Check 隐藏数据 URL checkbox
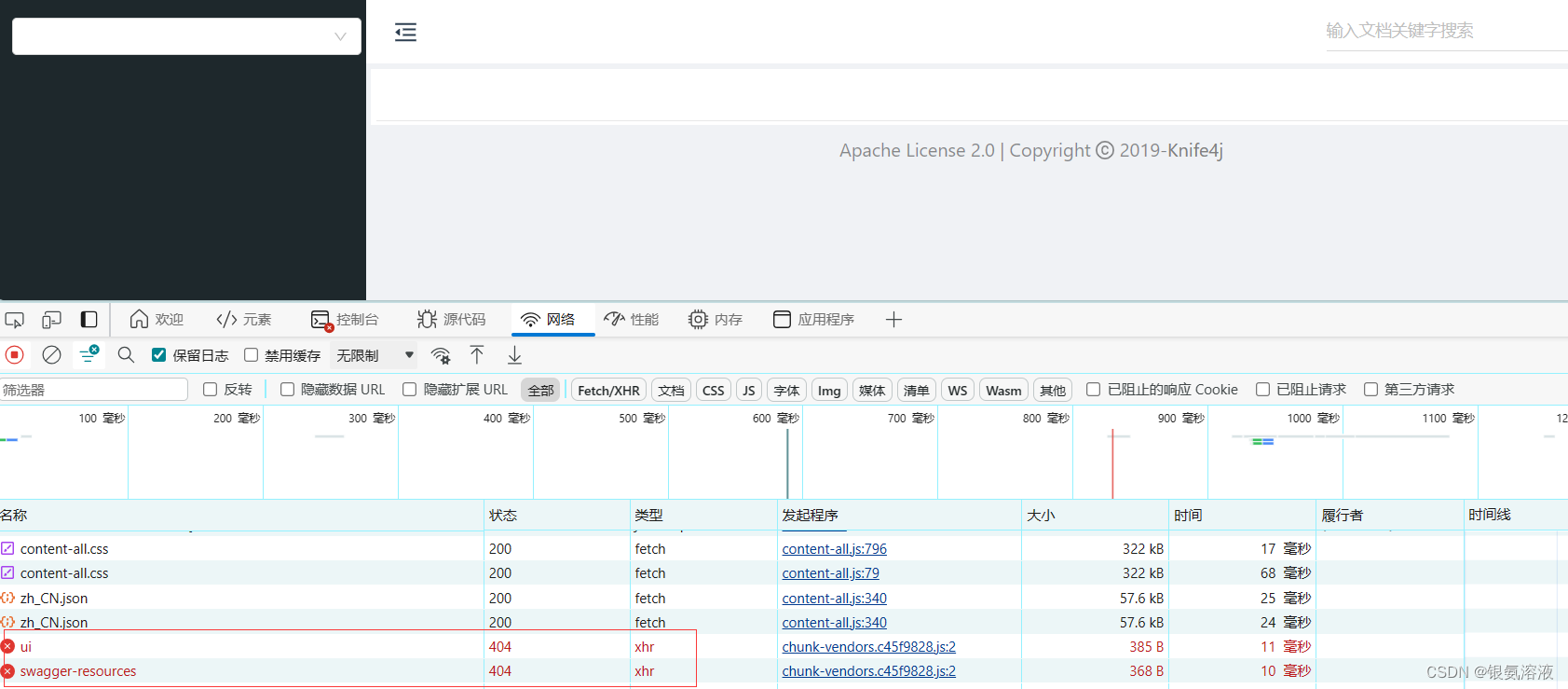Viewport: 1568px width, 689px height. click(288, 390)
